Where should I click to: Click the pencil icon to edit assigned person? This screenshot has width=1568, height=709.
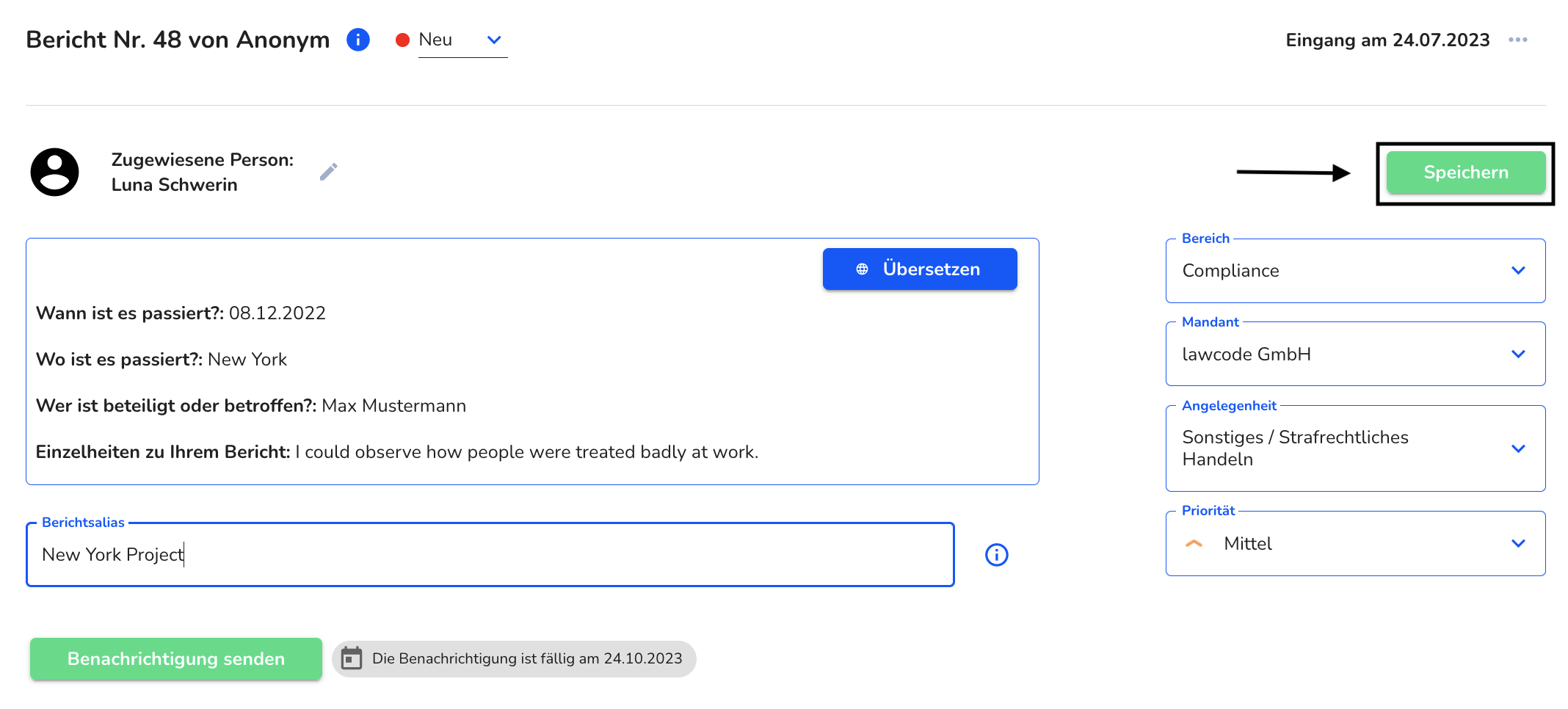(x=329, y=172)
